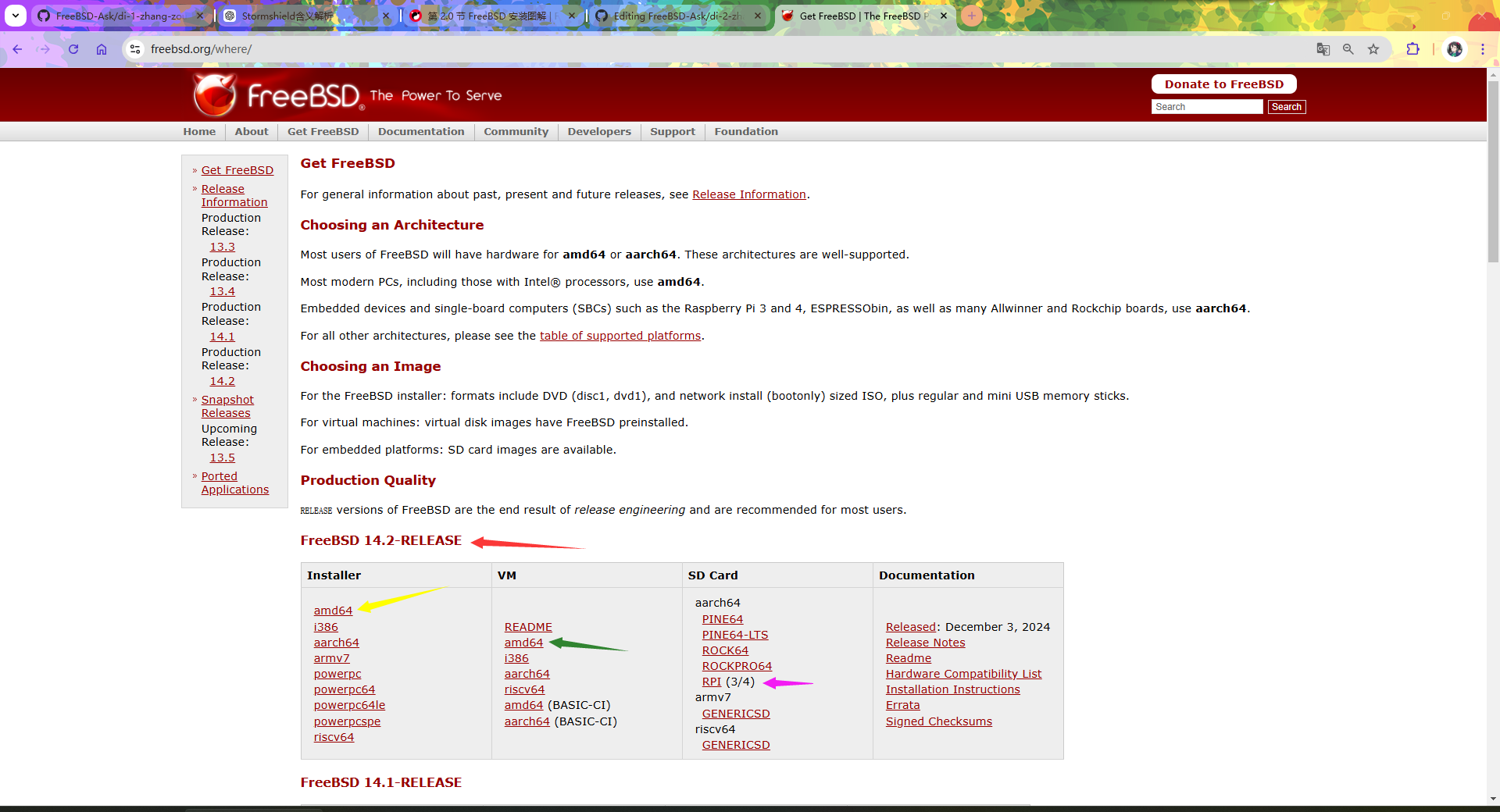
Task: Close the Editing FreeBSD-Ask tab
Action: click(758, 16)
